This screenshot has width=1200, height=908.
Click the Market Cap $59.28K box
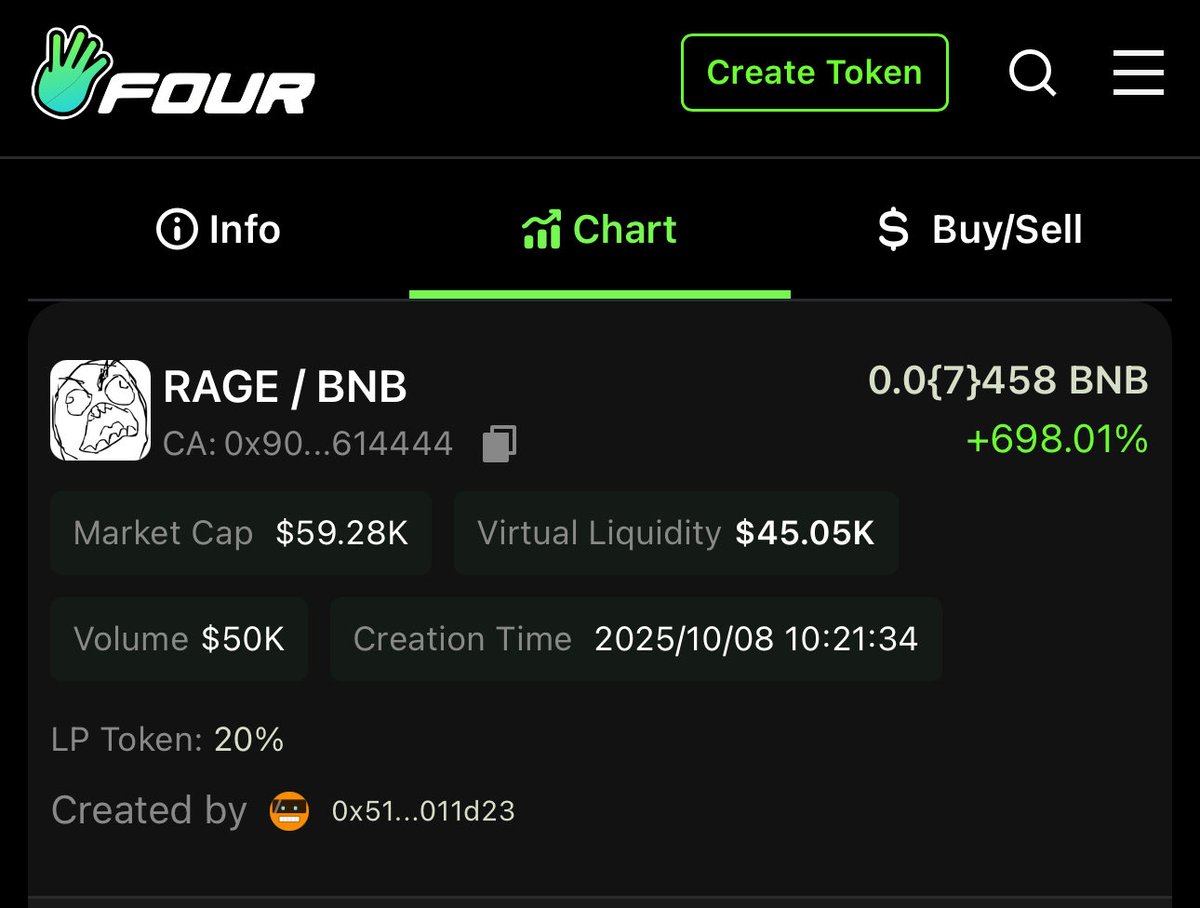click(x=241, y=533)
